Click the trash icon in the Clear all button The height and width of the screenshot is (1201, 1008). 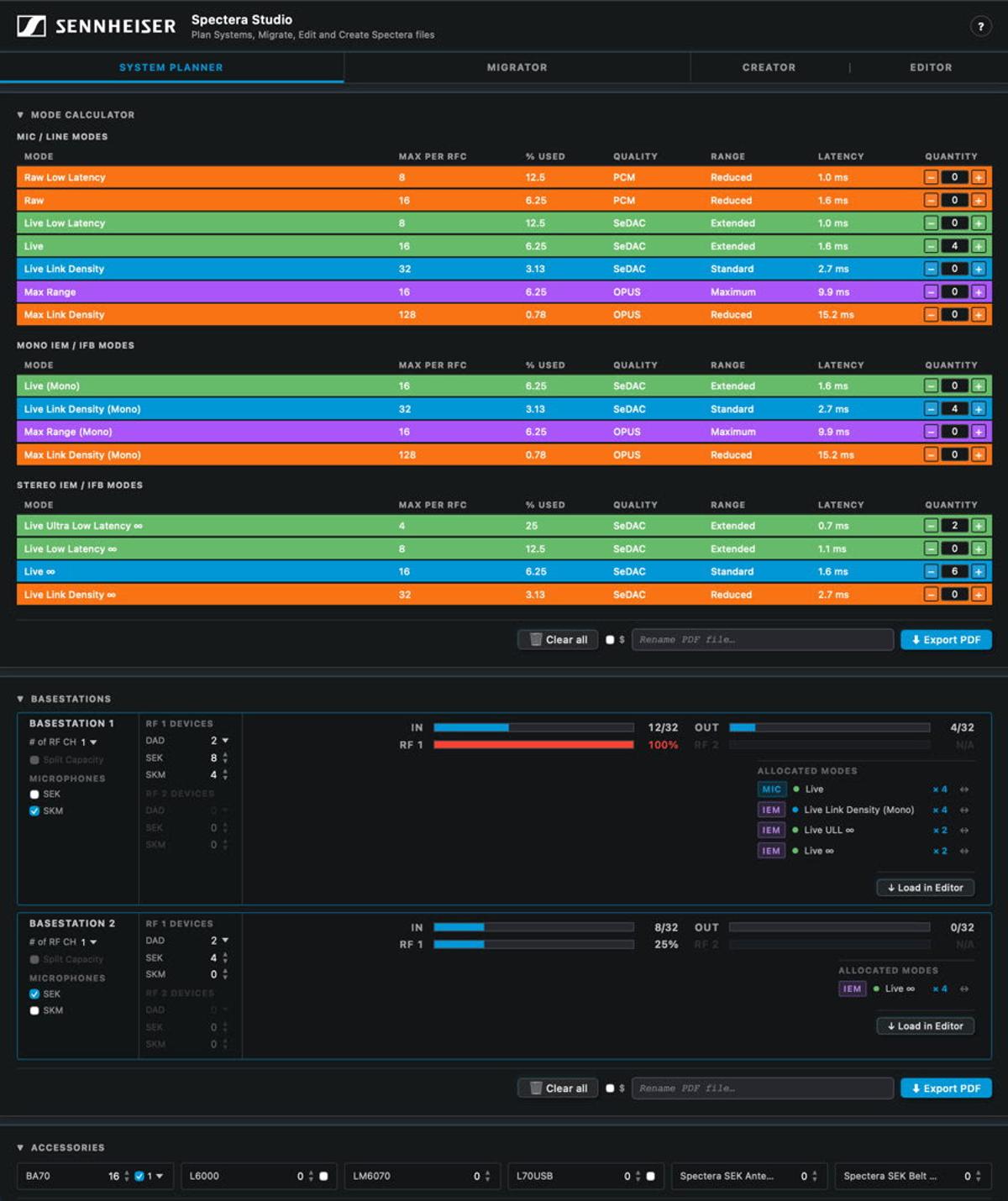tap(535, 639)
